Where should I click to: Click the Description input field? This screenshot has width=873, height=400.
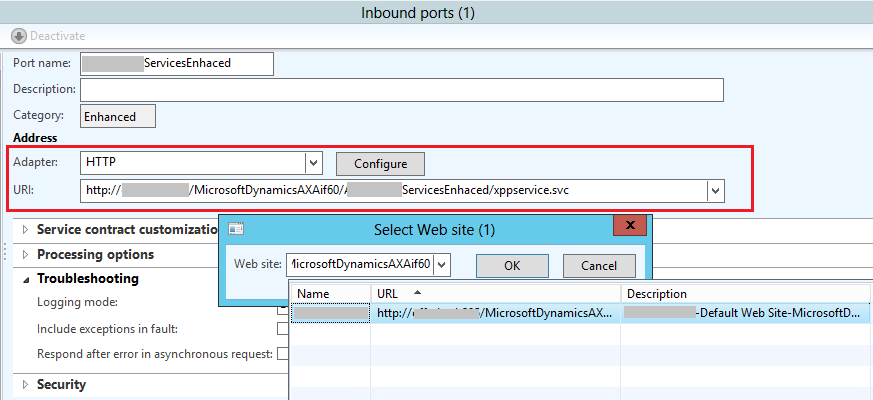tap(401, 90)
